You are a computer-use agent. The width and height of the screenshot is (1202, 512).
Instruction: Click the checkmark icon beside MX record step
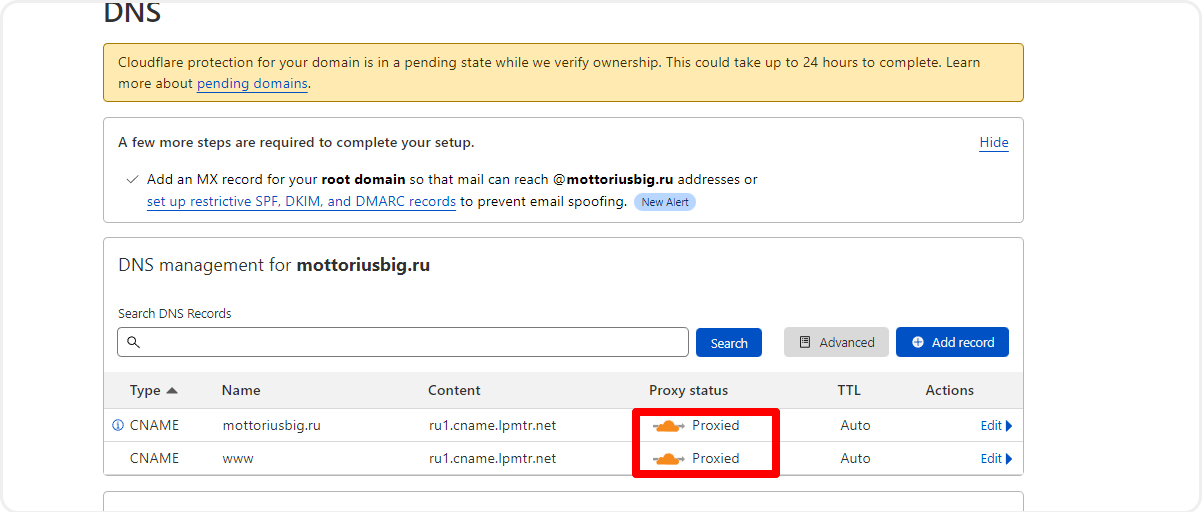pyautogui.click(x=132, y=180)
